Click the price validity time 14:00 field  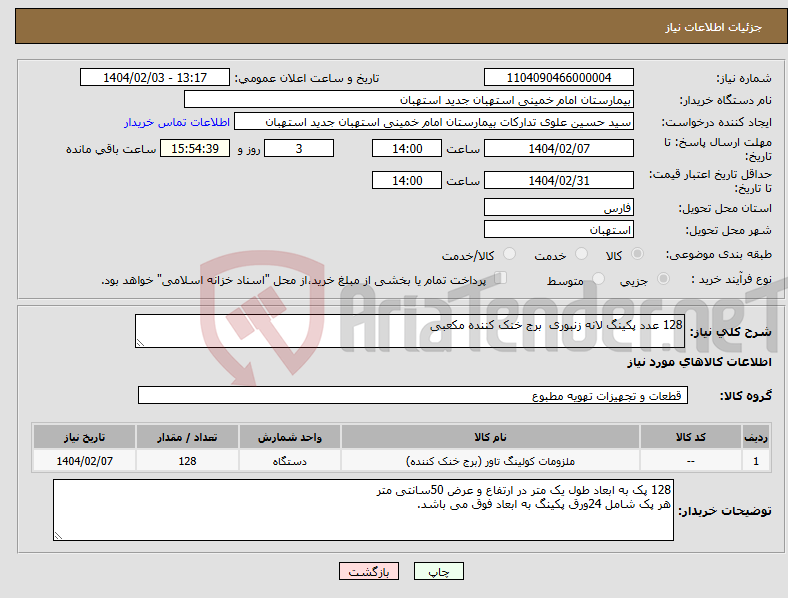(x=407, y=180)
